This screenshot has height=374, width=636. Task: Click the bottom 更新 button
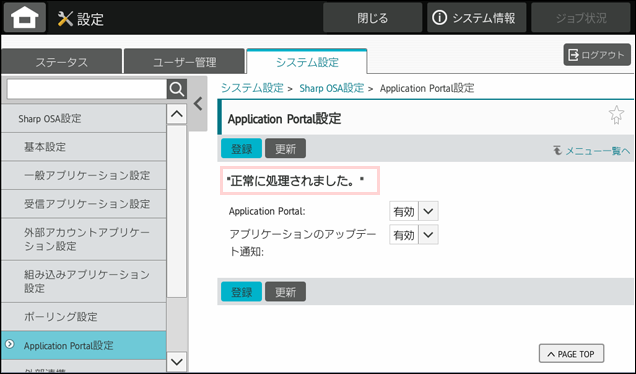pyautogui.click(x=286, y=292)
